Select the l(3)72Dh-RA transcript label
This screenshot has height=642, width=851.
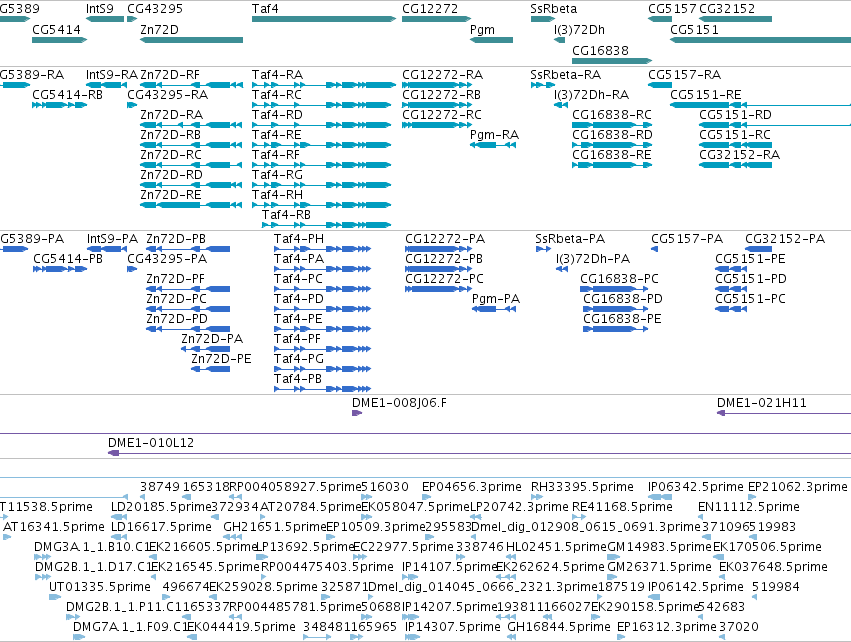[x=592, y=95]
